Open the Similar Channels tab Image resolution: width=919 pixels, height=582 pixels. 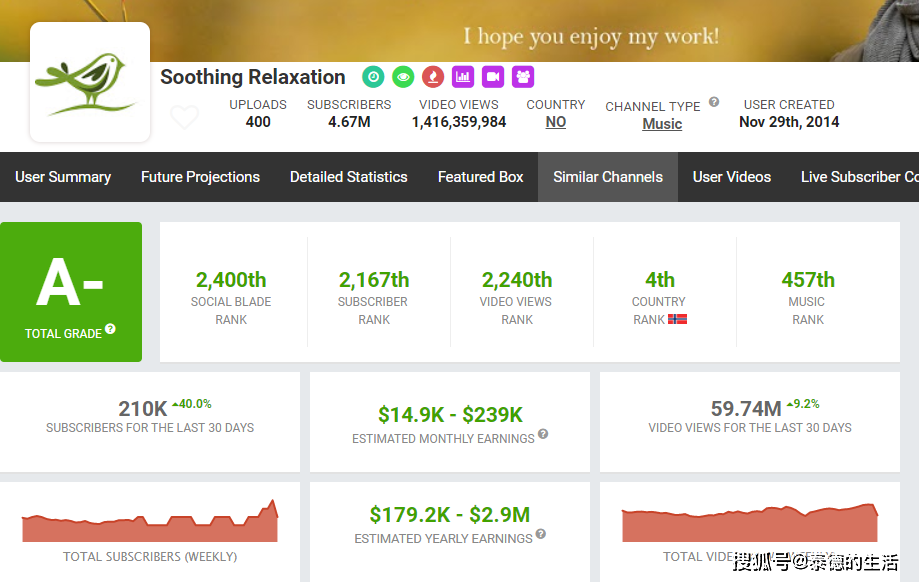pyautogui.click(x=608, y=177)
